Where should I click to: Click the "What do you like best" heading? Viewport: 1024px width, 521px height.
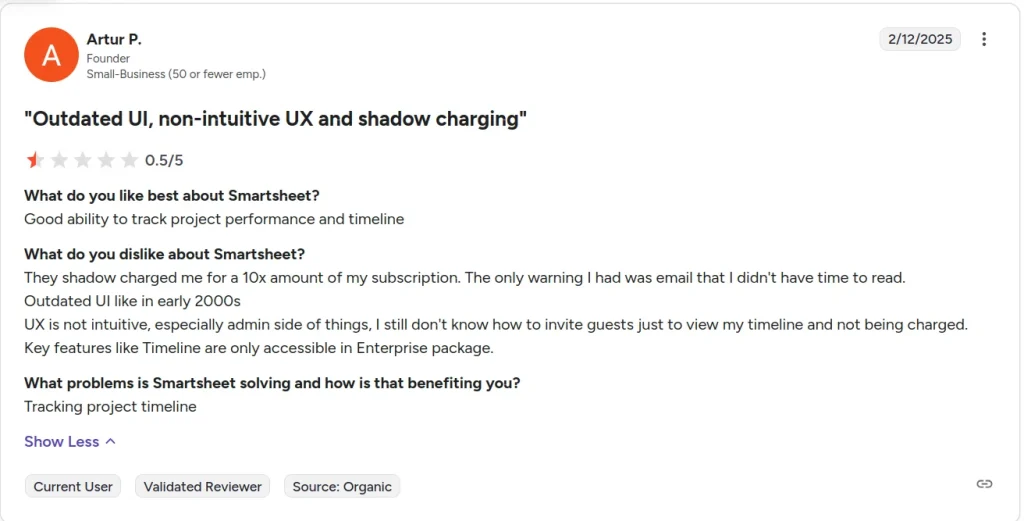(172, 195)
